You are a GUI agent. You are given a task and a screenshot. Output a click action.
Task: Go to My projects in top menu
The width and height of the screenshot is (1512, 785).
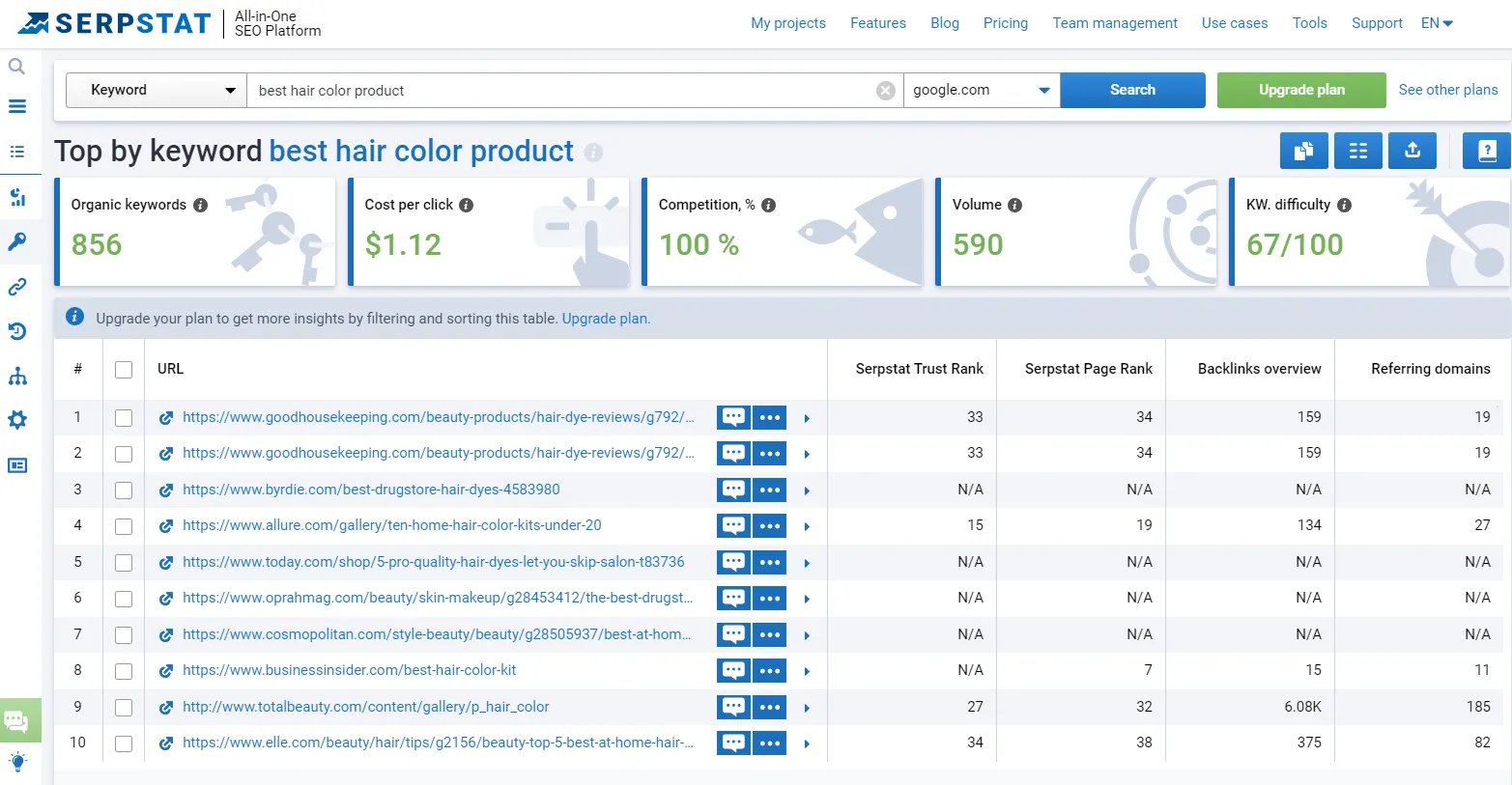pos(787,23)
